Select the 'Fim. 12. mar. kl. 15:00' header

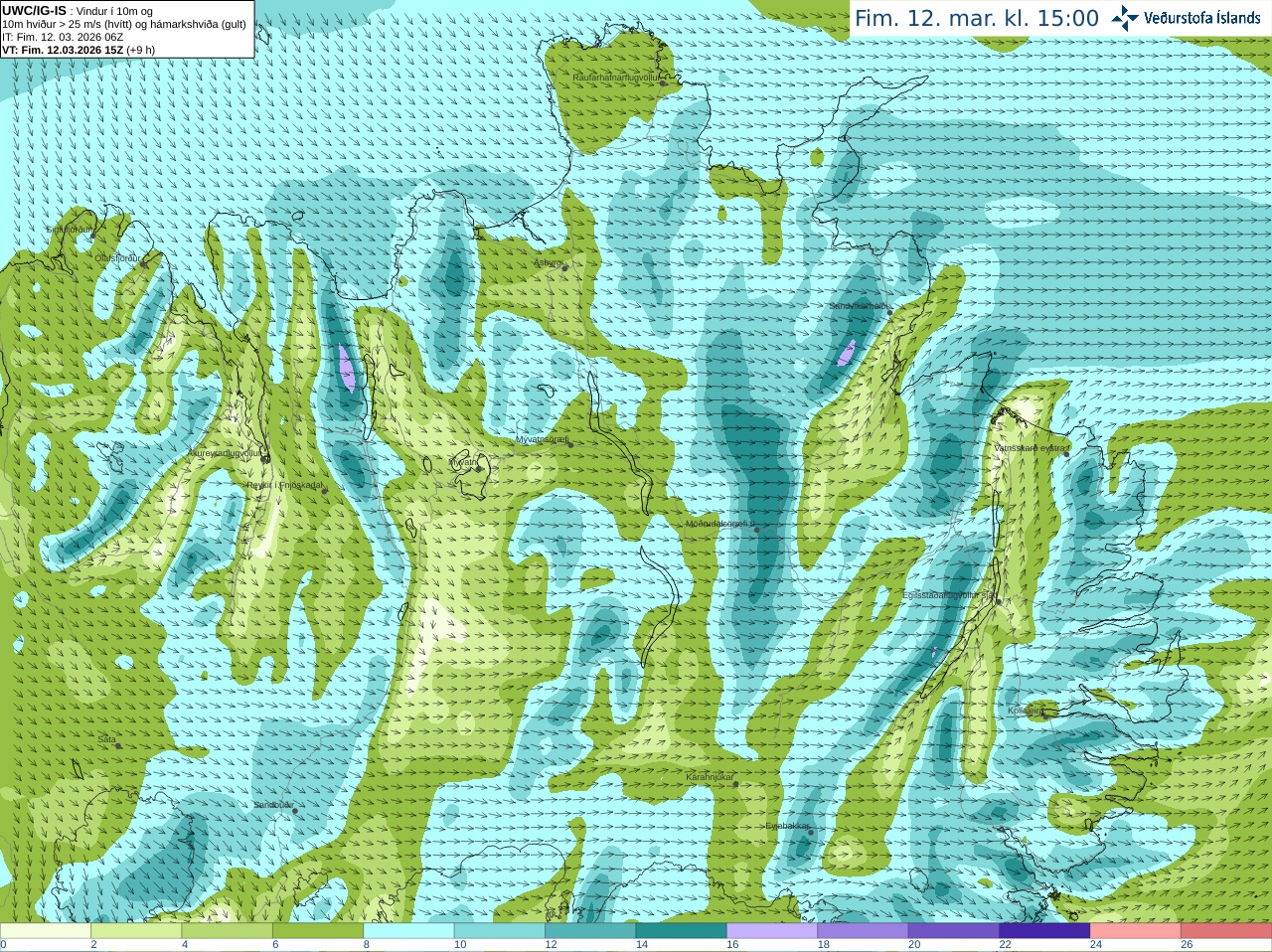point(977,19)
